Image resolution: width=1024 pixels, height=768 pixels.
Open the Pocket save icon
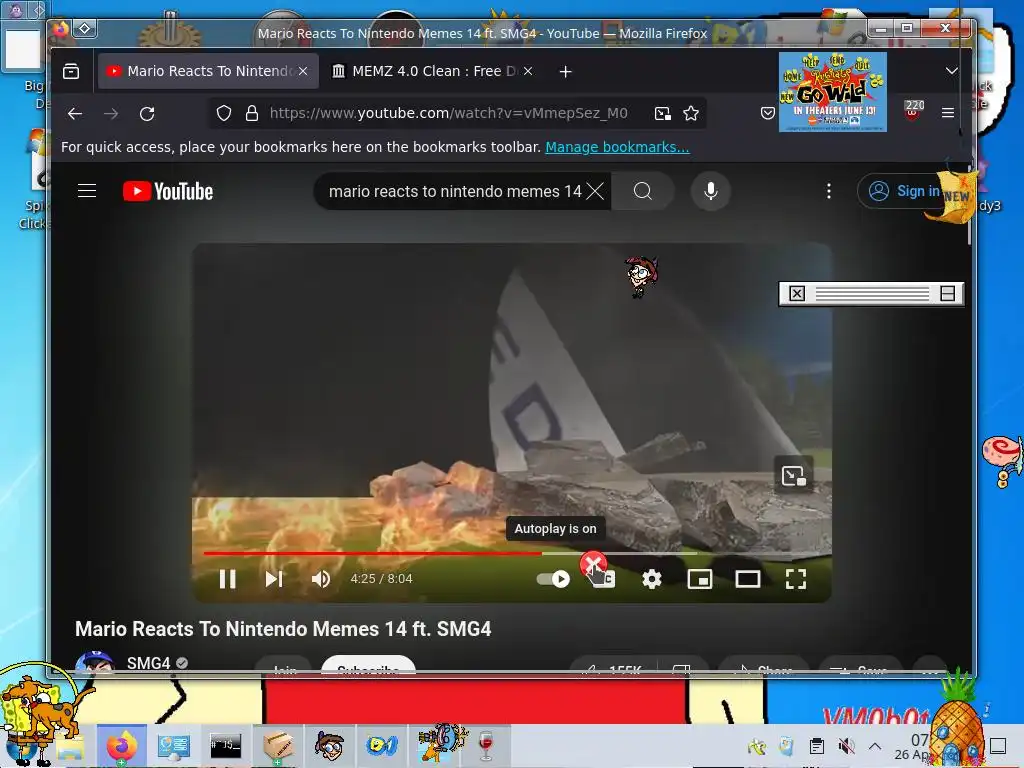[x=768, y=113]
